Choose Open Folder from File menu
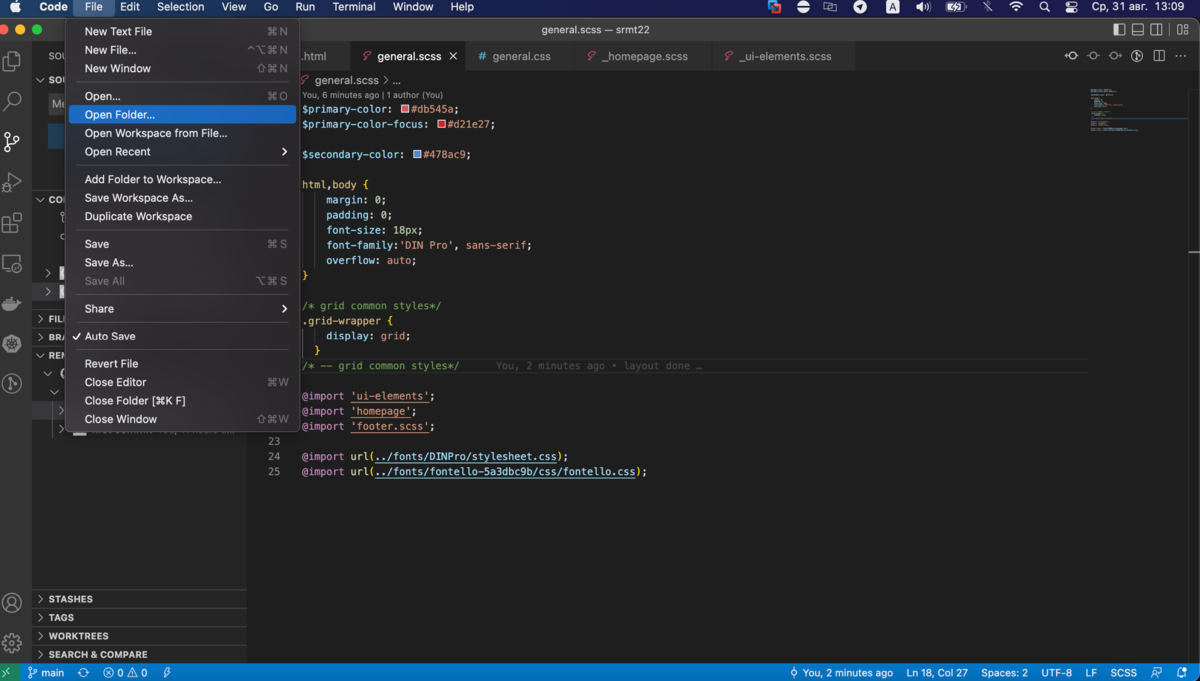Image resolution: width=1200 pixels, height=681 pixels. (120, 115)
